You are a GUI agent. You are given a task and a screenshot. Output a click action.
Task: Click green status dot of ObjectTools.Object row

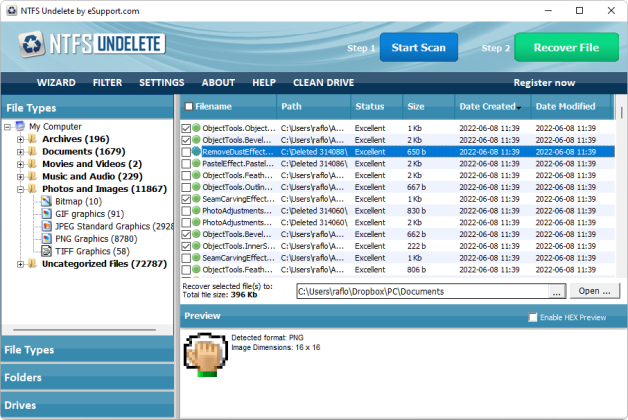pos(196,128)
